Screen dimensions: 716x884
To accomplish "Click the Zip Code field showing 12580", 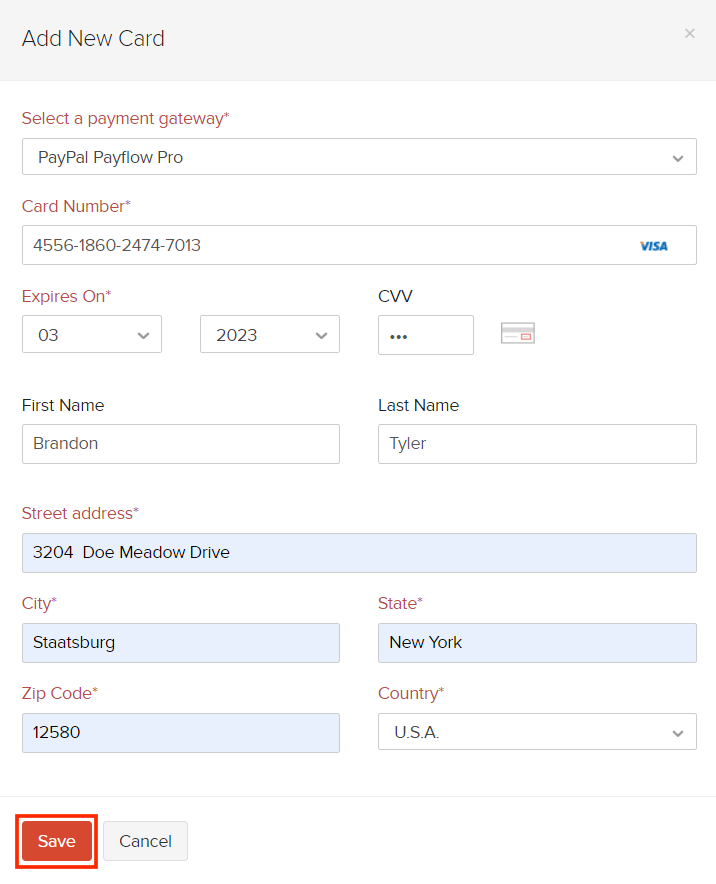I will point(180,732).
